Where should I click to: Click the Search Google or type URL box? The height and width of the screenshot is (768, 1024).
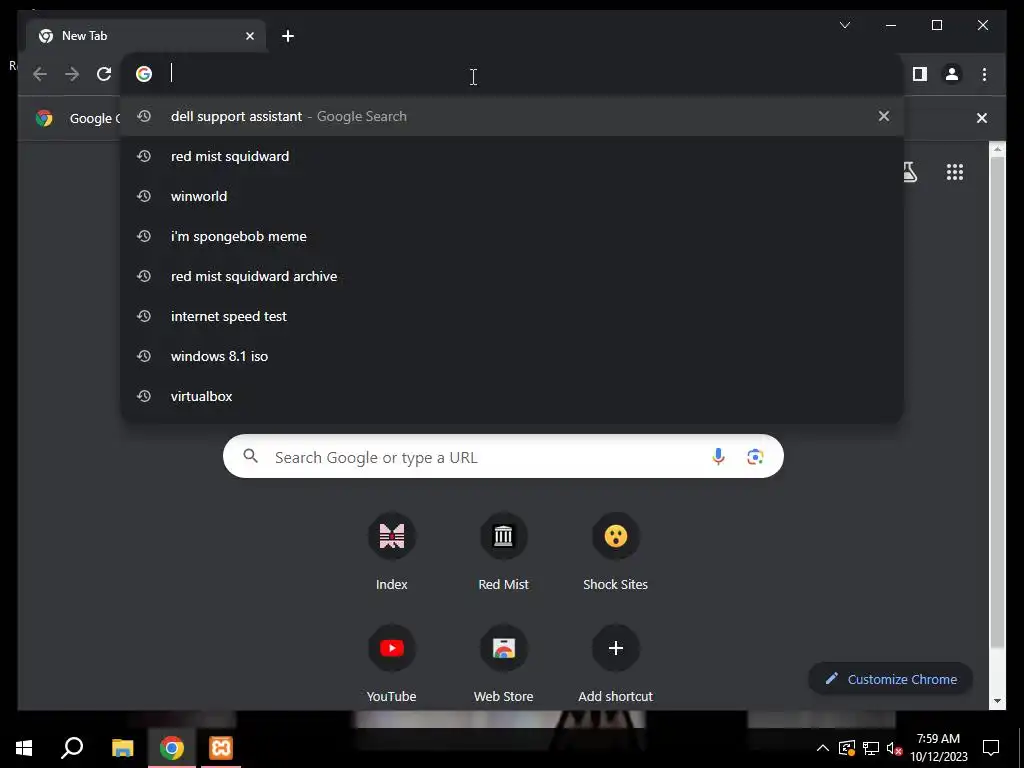pyautogui.click(x=503, y=456)
